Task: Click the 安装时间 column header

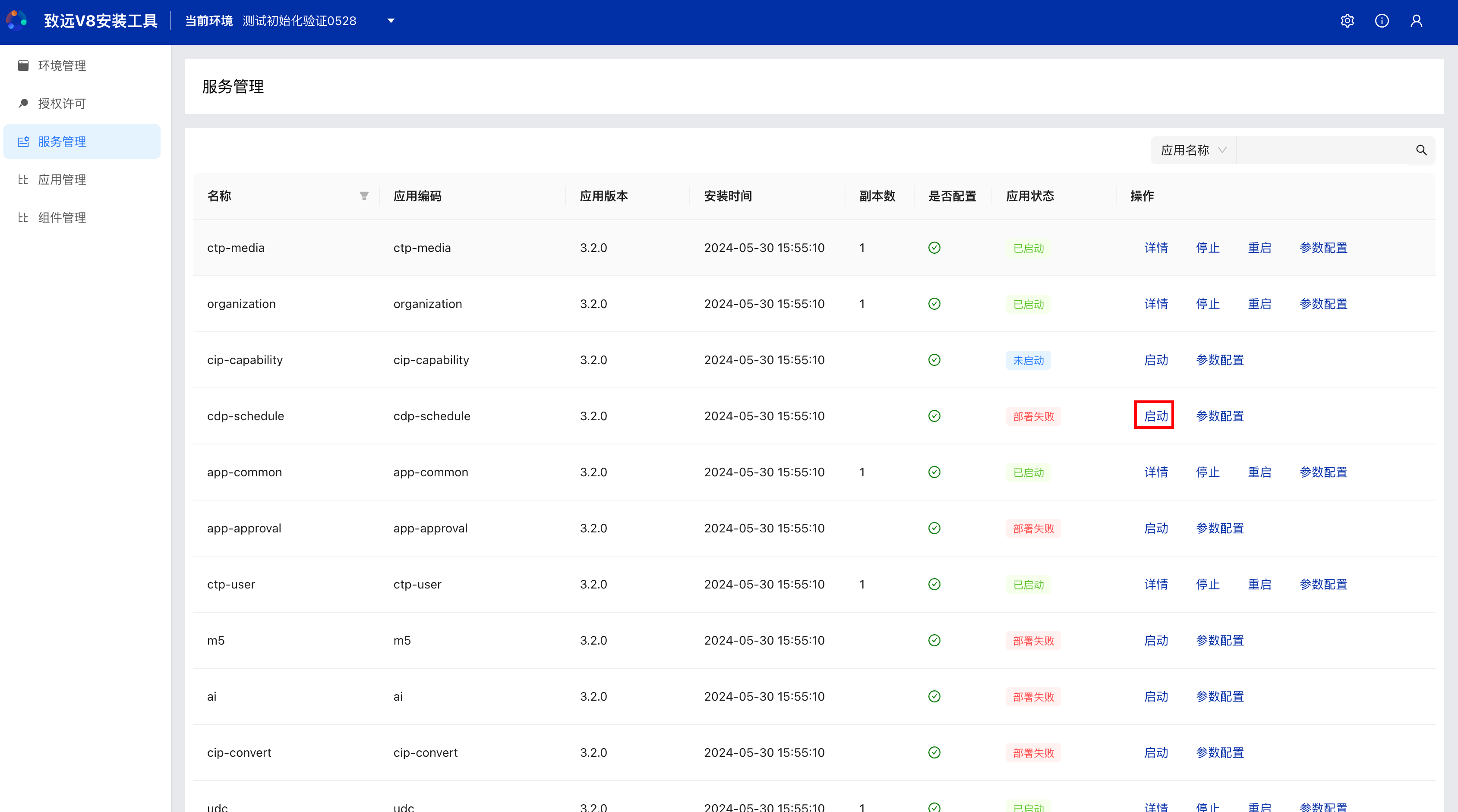Action: [x=727, y=196]
